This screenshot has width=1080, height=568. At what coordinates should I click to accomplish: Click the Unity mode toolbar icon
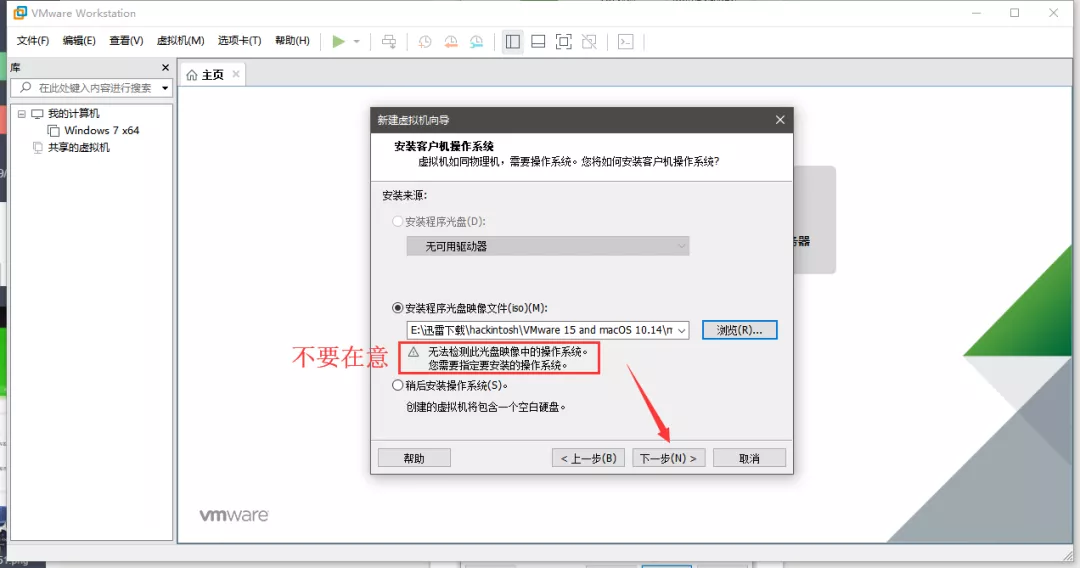pos(589,41)
